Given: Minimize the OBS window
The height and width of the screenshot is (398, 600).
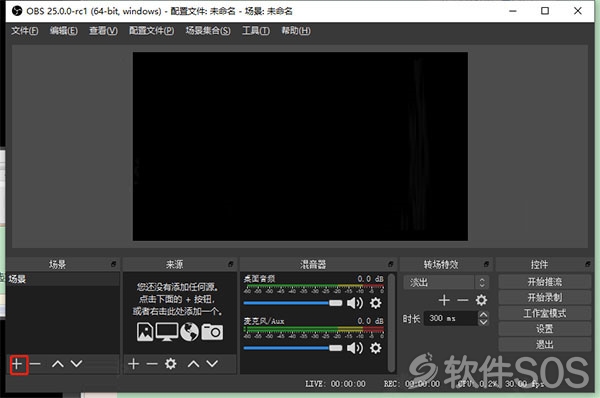Looking at the screenshot, I should point(513,11).
